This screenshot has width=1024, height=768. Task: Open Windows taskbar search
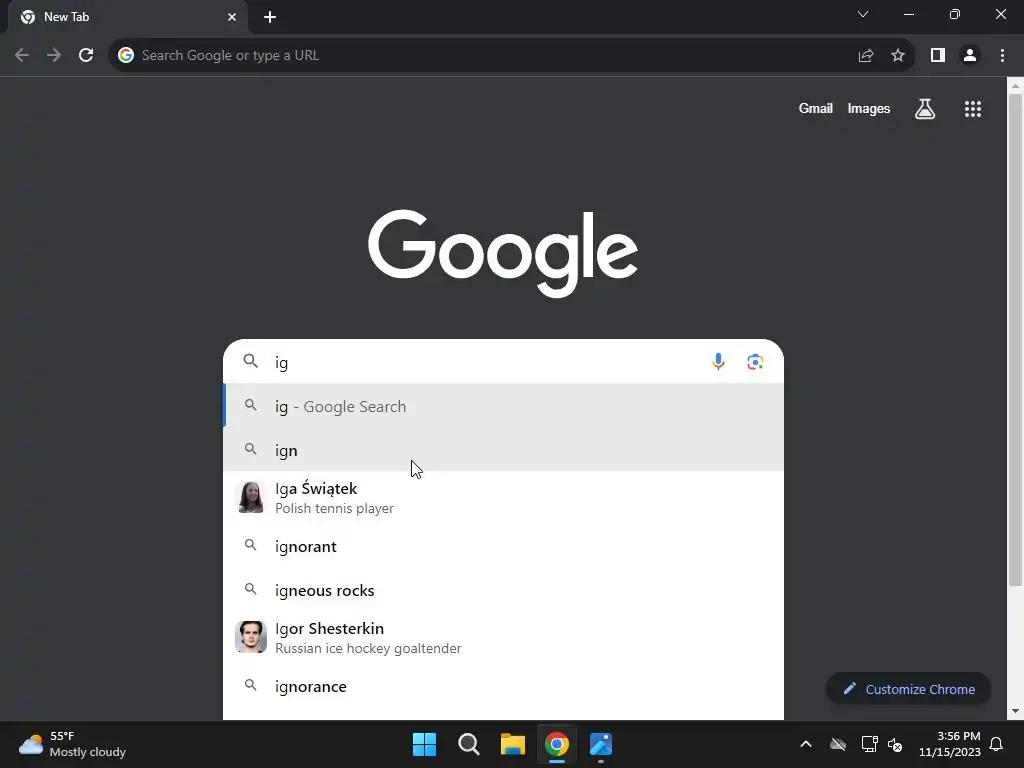coord(468,744)
